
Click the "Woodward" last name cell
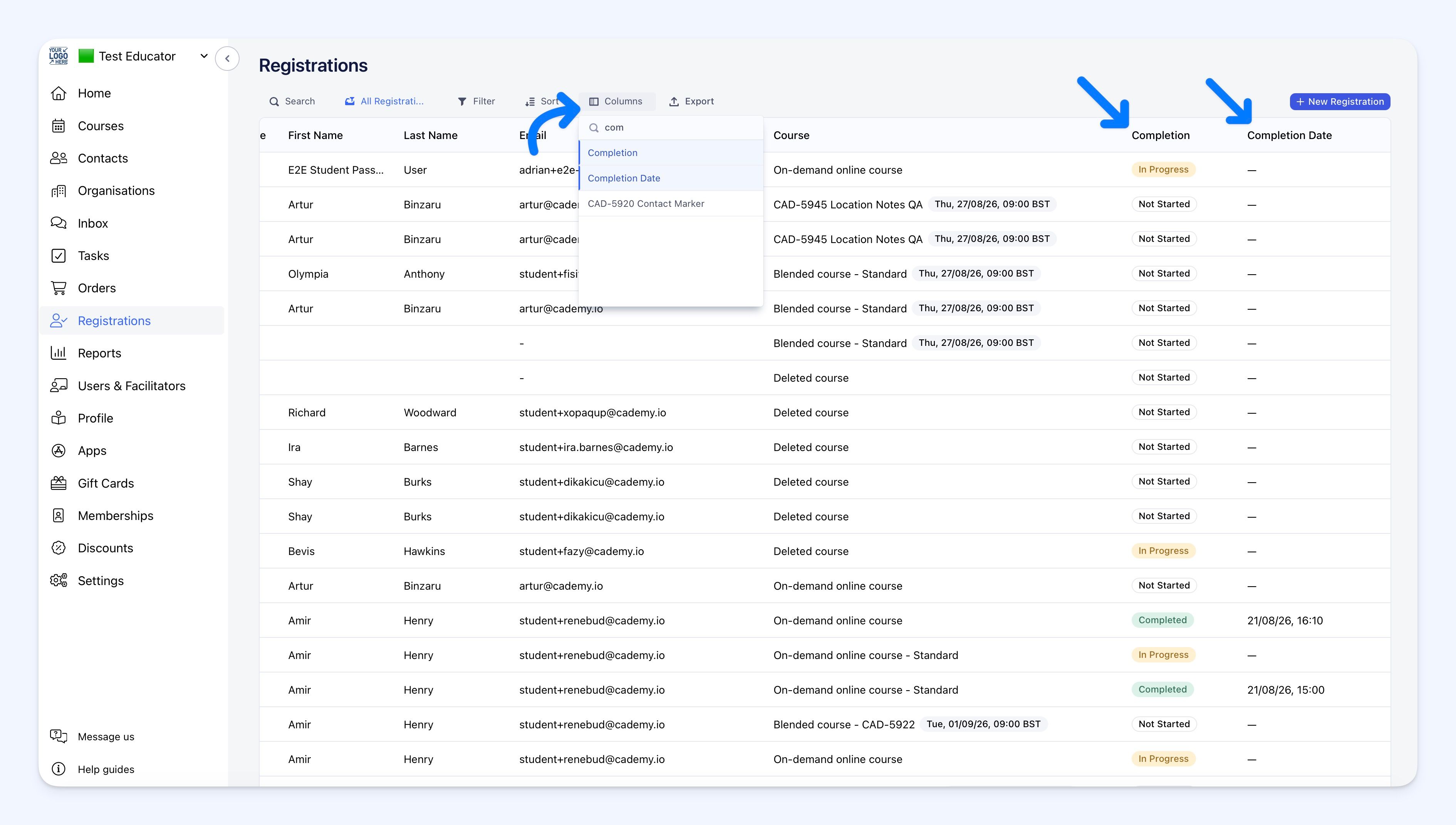point(430,412)
